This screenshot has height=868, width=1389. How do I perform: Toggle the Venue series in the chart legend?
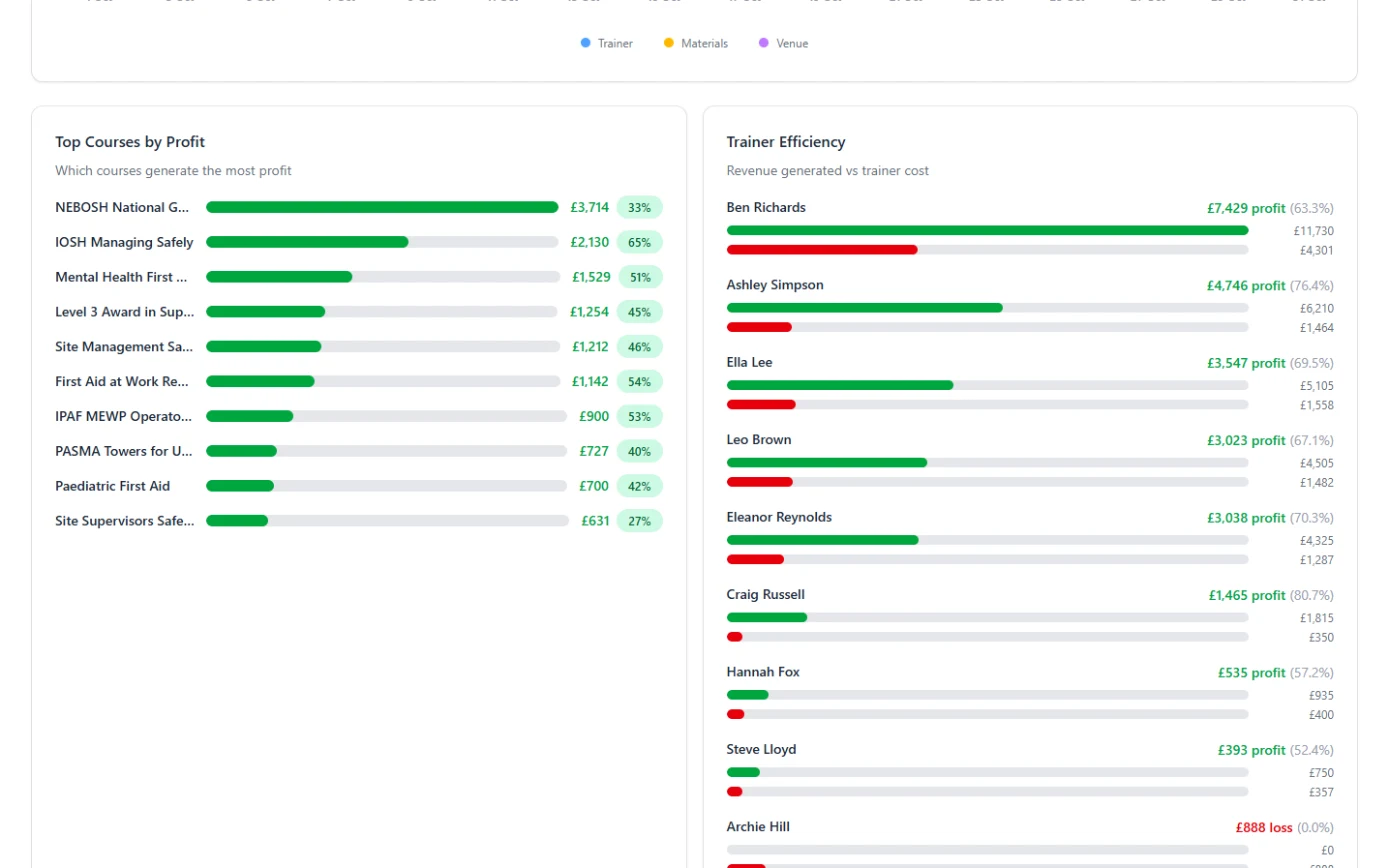783,43
